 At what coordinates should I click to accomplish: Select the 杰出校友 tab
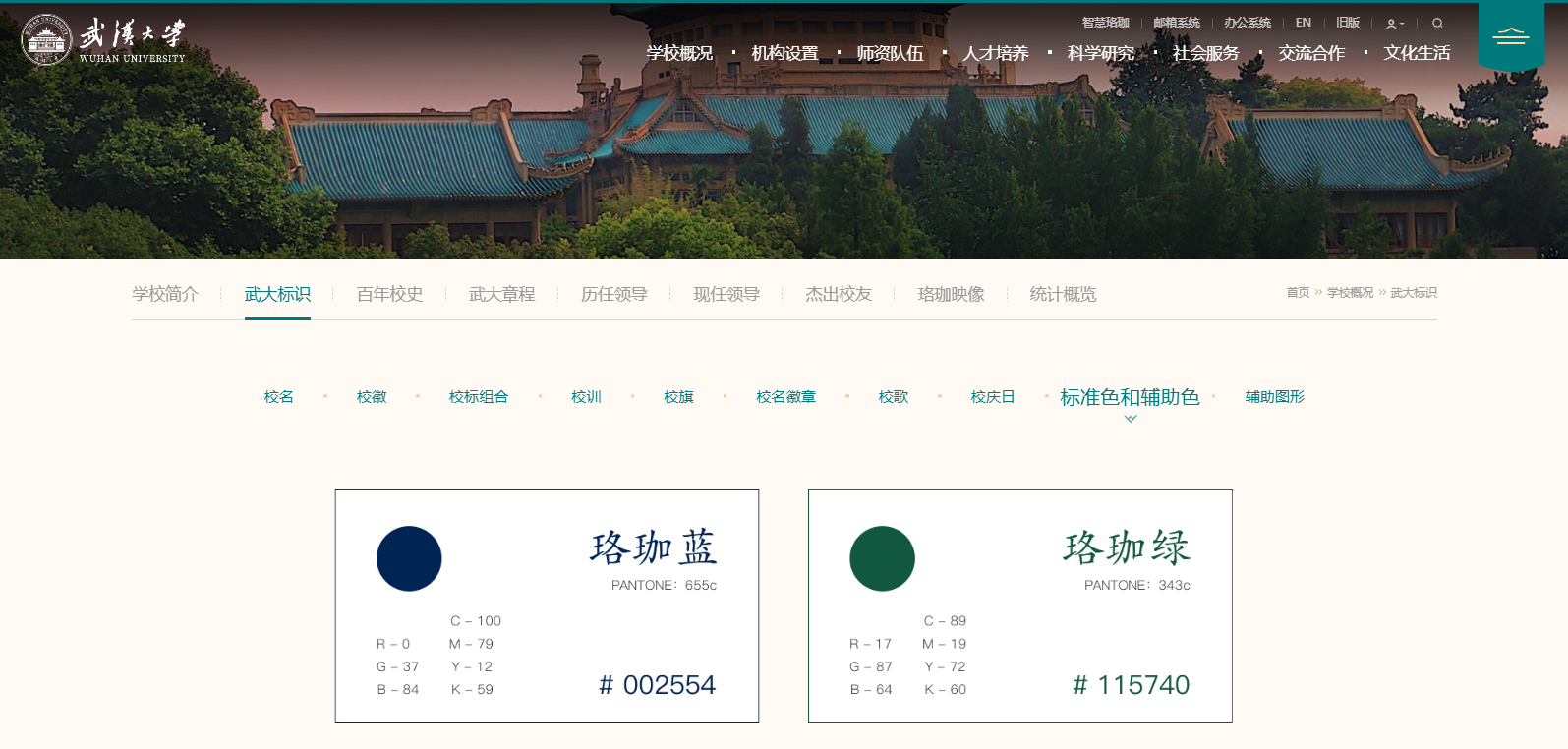pos(839,294)
